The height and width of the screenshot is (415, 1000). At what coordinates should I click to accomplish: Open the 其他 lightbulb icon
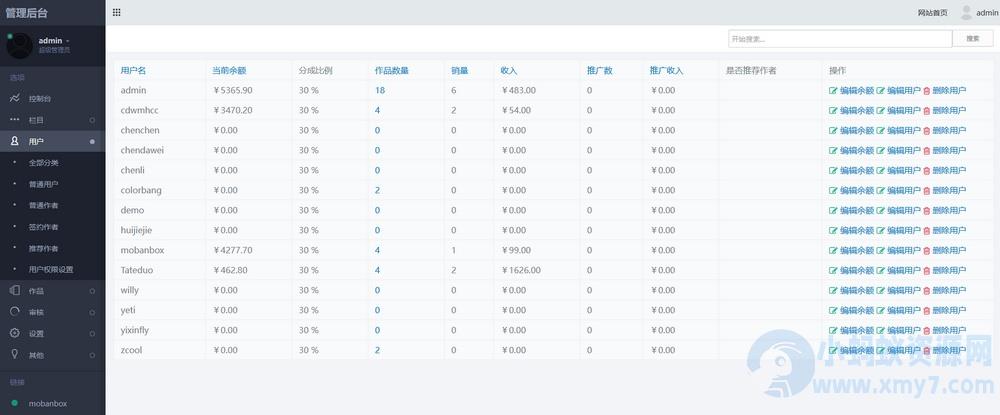coord(15,354)
